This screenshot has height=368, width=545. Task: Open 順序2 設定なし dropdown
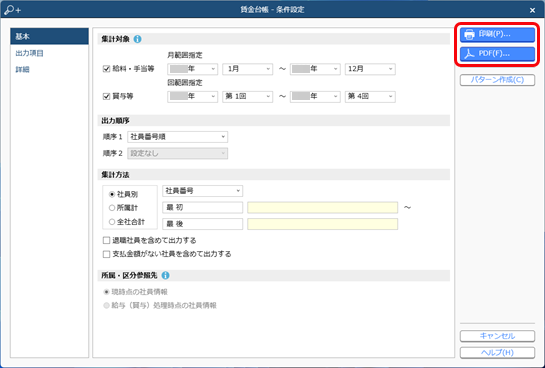(x=178, y=154)
